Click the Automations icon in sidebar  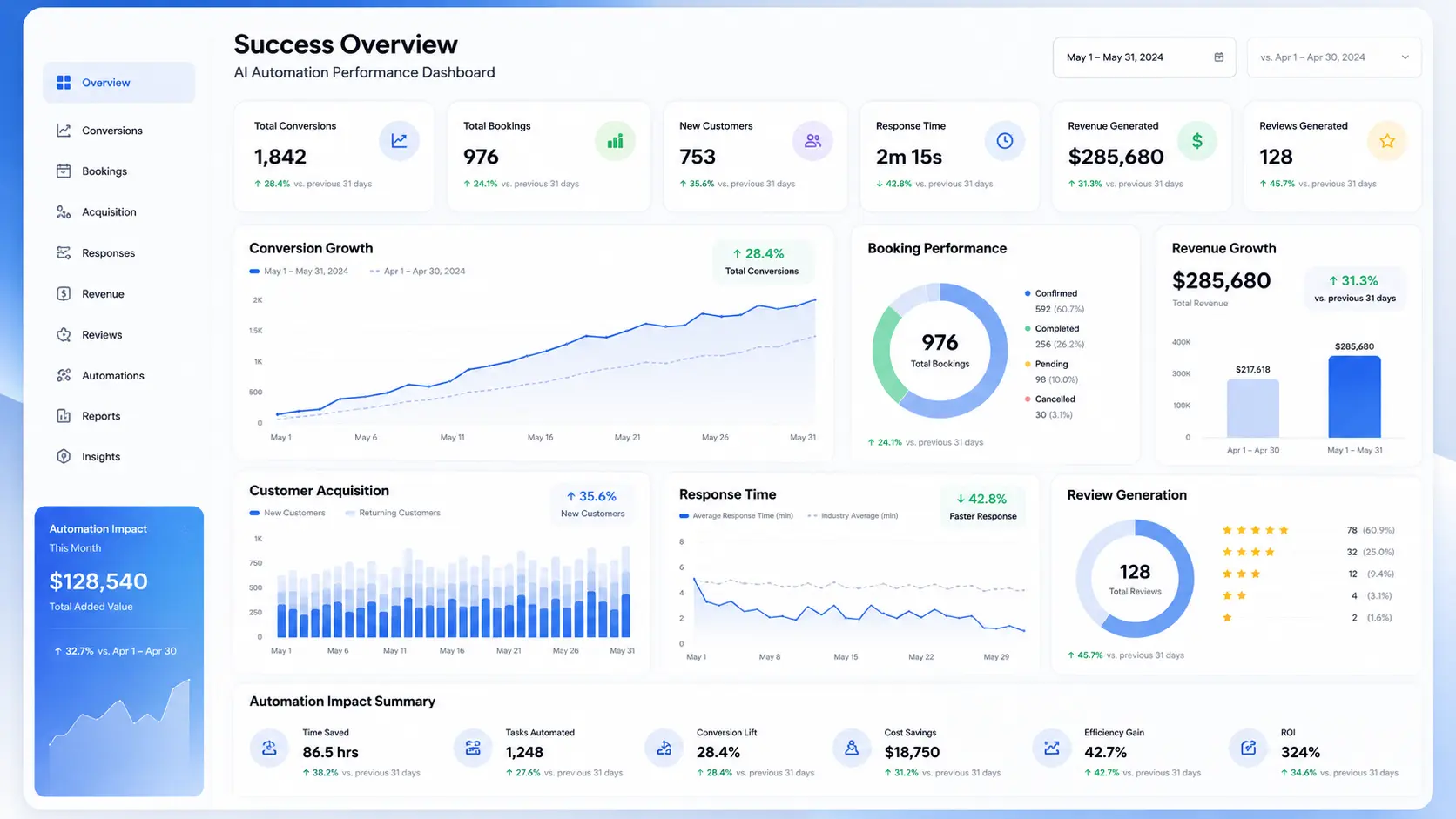click(x=64, y=376)
